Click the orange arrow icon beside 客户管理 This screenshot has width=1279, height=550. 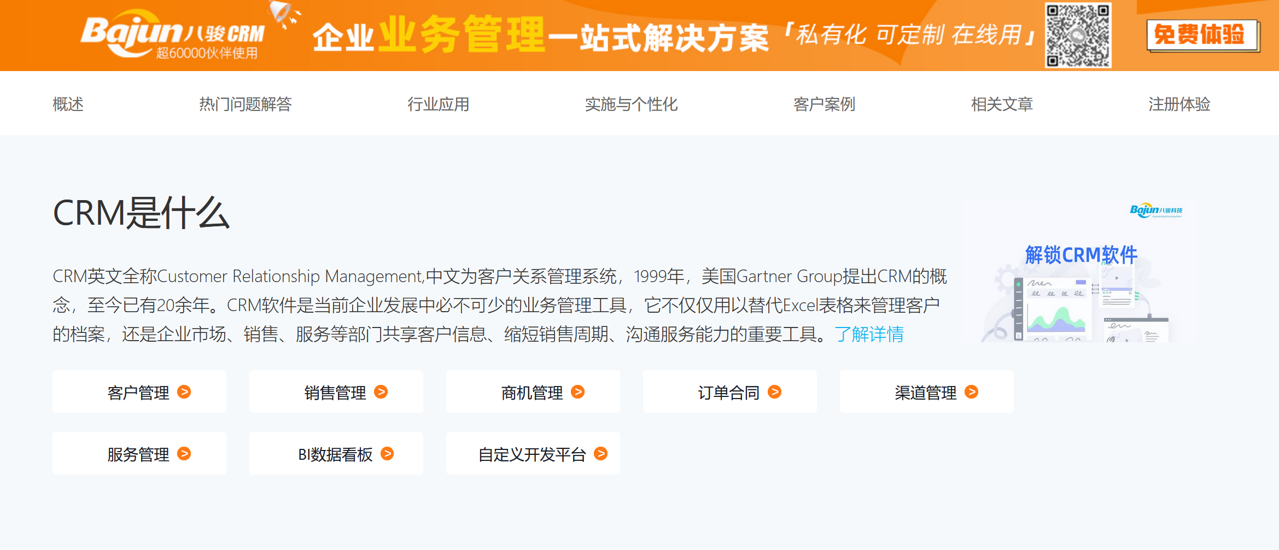[x=184, y=392]
